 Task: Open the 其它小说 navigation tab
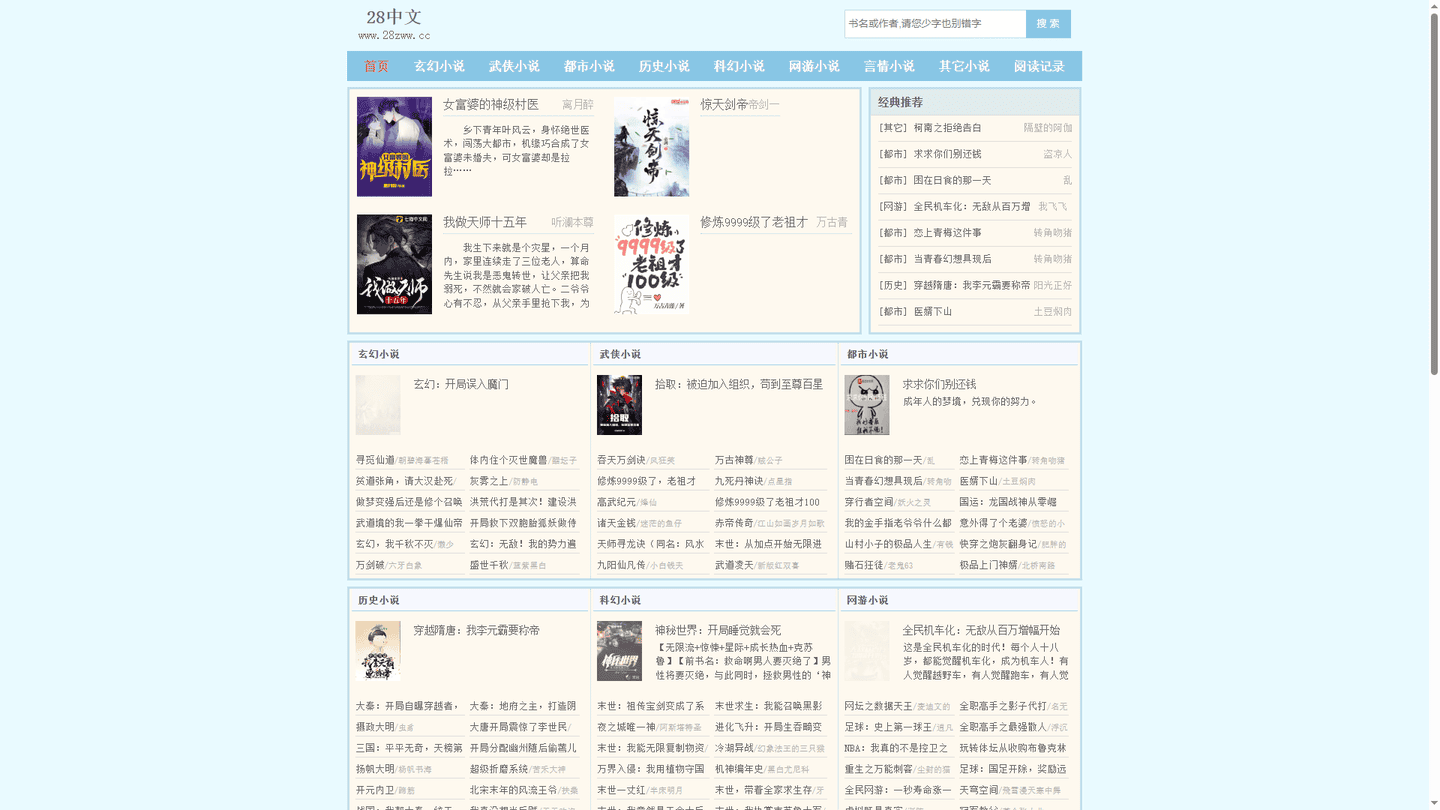964,66
